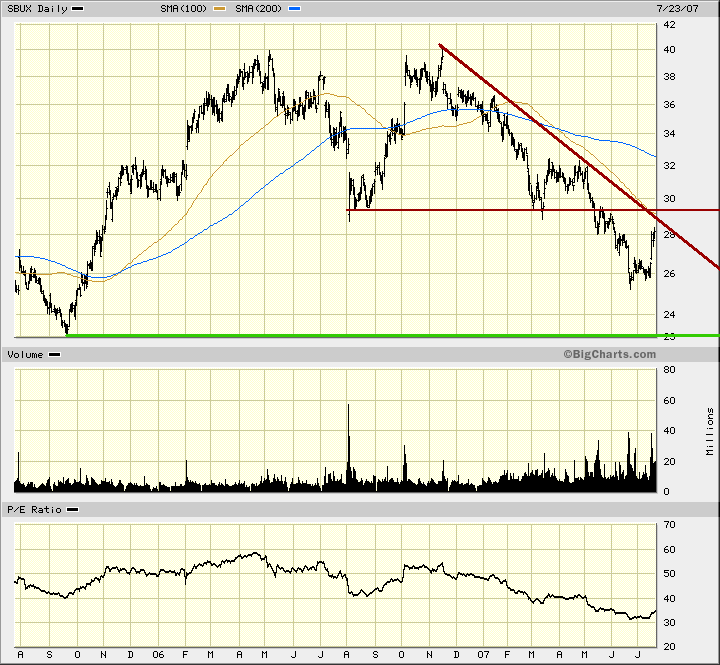Screen dimensions: 720x665
Task: Click the 32 price axis label
Action: [669, 165]
